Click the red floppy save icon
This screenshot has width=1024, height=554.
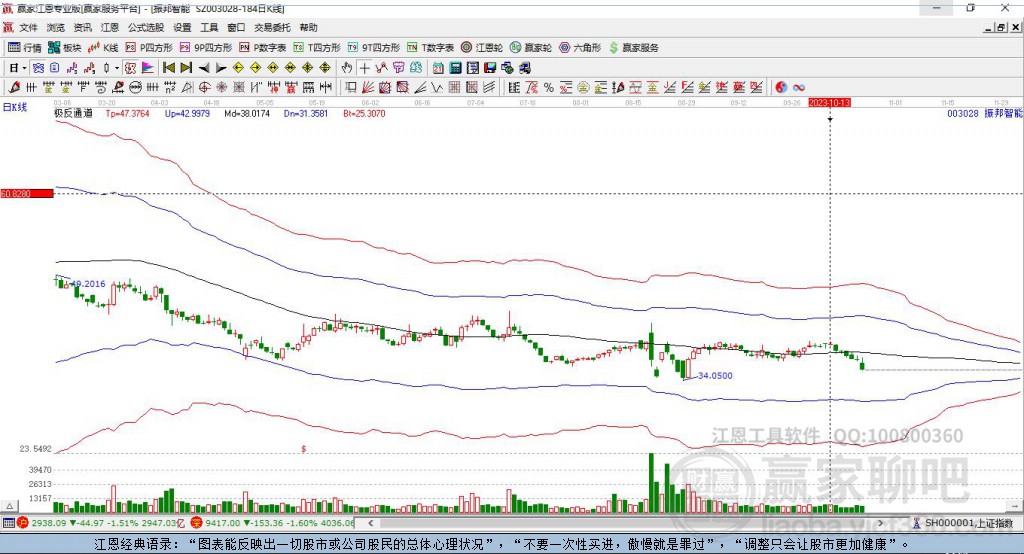pyautogui.click(x=490, y=68)
